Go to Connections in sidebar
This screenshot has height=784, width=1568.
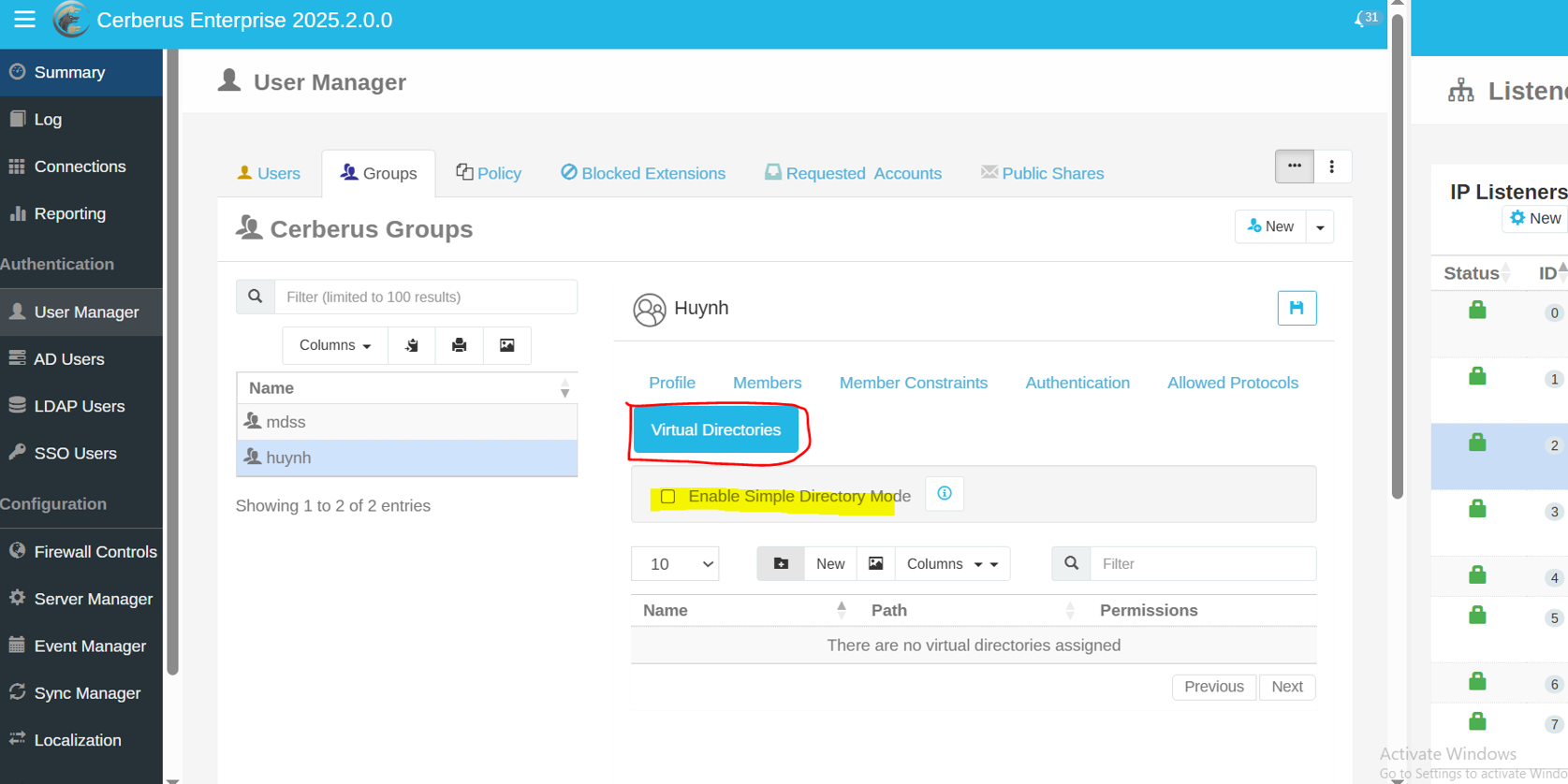click(81, 167)
